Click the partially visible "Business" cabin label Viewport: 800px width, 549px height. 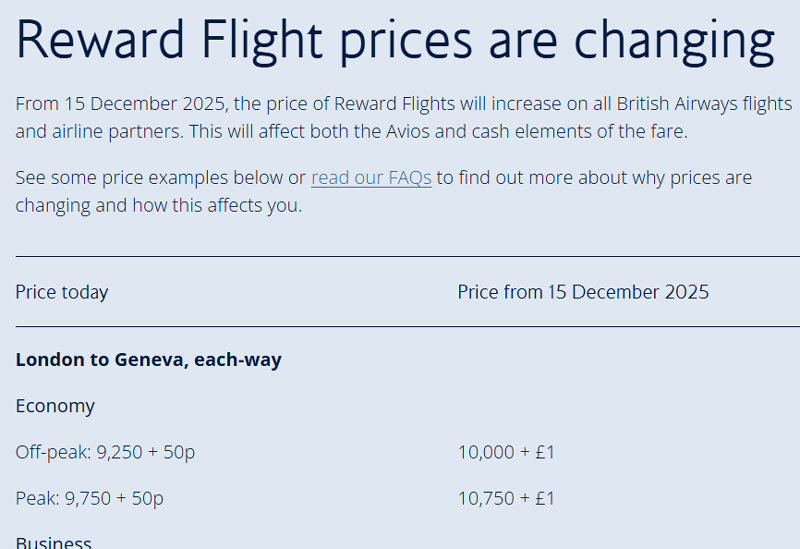tap(53, 543)
